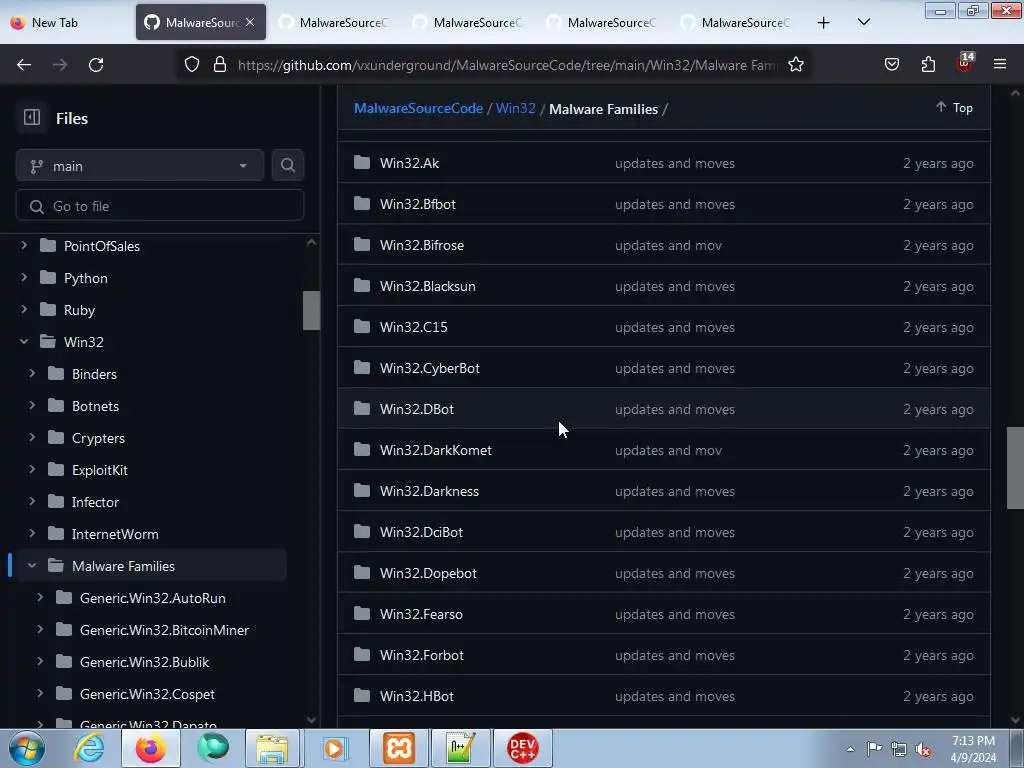Launch Internet Explorer from taskbar
Viewport: 1024px width, 768px height.
pyautogui.click(x=89, y=748)
